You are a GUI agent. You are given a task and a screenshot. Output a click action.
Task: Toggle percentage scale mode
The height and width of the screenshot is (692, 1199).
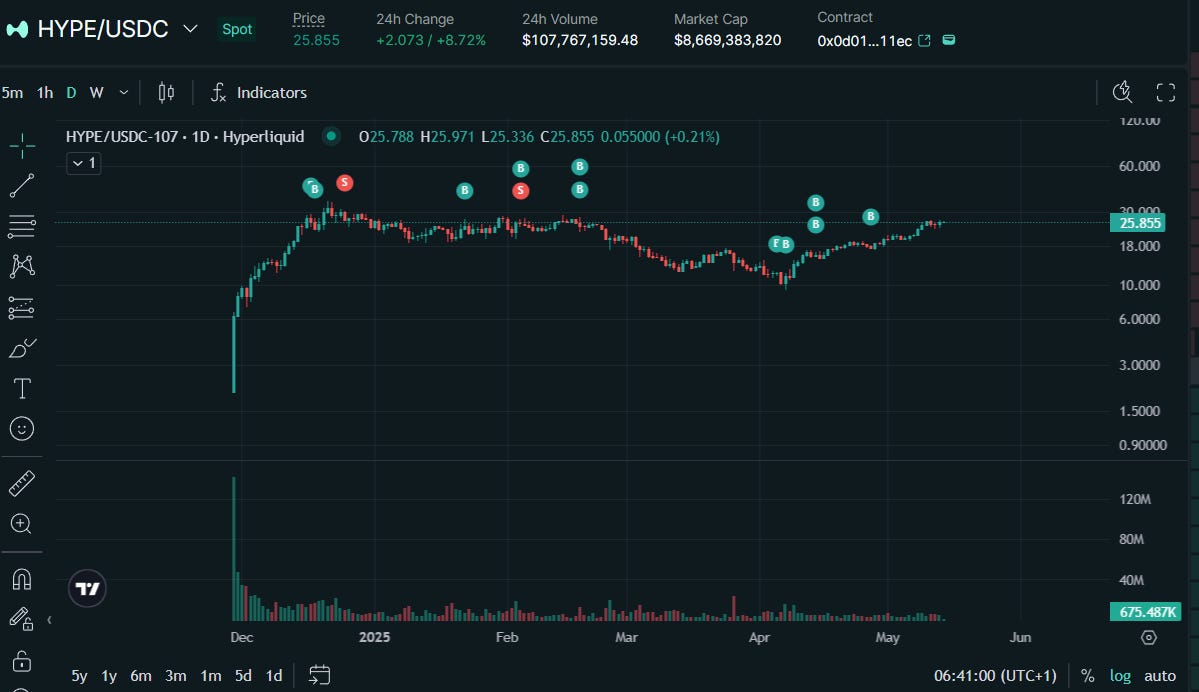1087,676
